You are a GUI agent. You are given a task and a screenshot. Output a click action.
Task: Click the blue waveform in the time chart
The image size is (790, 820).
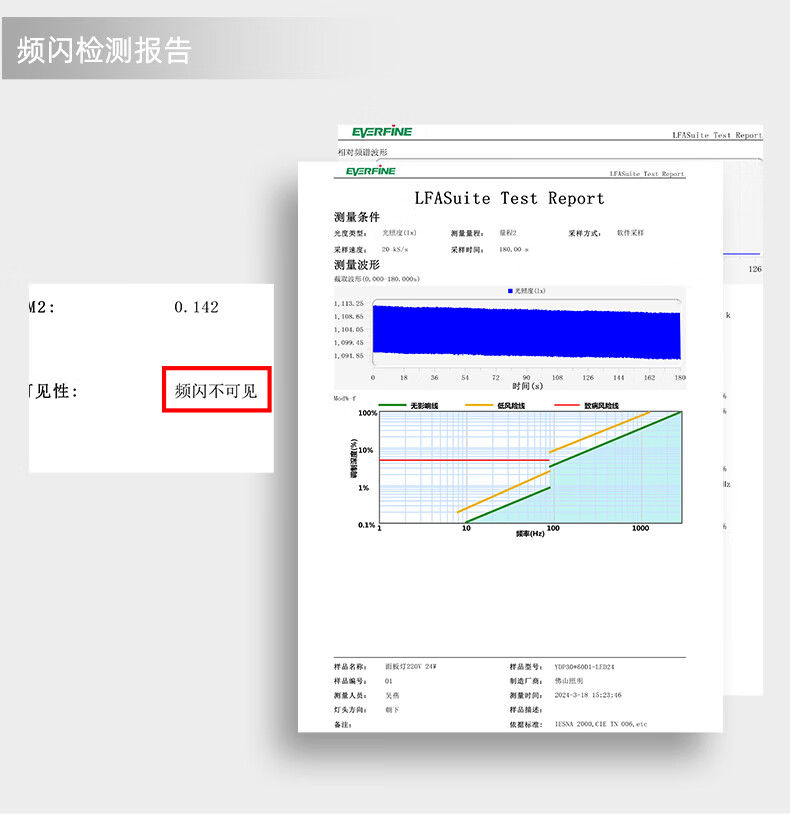tap(526, 330)
